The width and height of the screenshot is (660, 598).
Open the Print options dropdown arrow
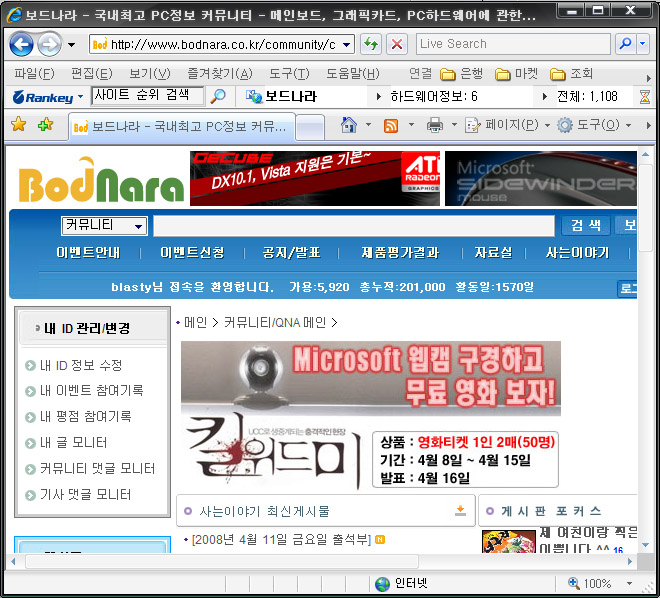pos(454,125)
